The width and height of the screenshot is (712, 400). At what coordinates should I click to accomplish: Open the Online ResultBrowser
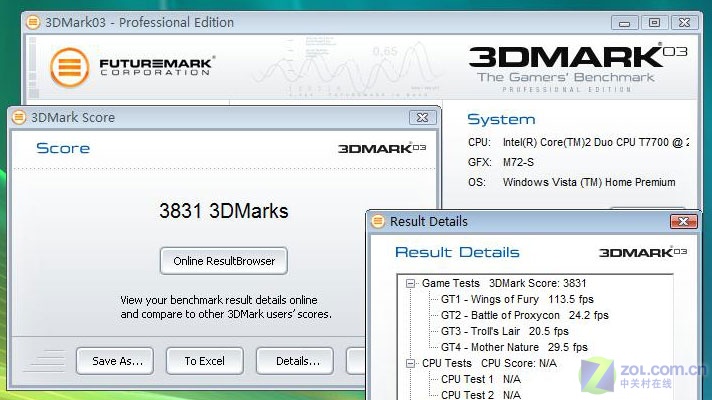point(224,261)
